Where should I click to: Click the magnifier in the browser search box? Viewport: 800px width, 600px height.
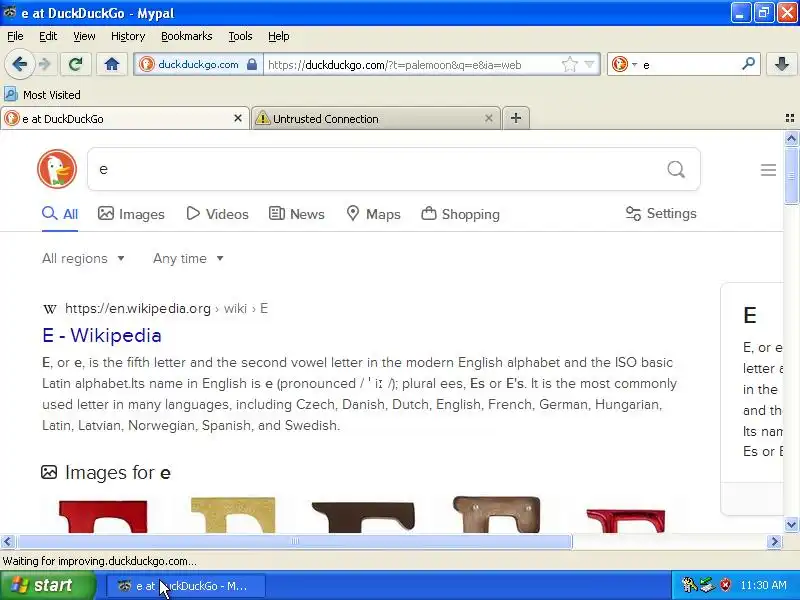click(748, 64)
